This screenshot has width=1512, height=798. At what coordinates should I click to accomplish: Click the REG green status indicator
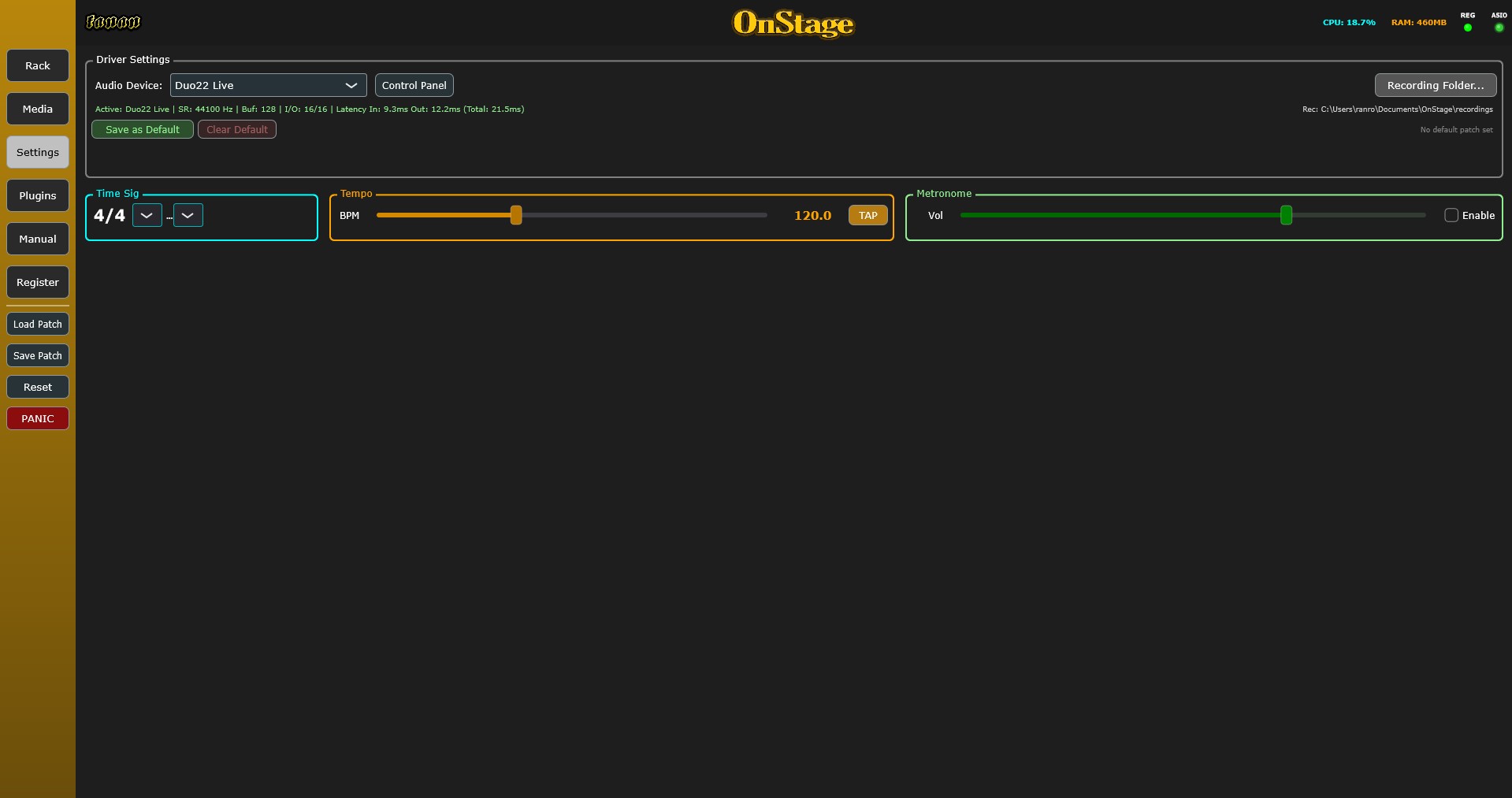[1467, 28]
